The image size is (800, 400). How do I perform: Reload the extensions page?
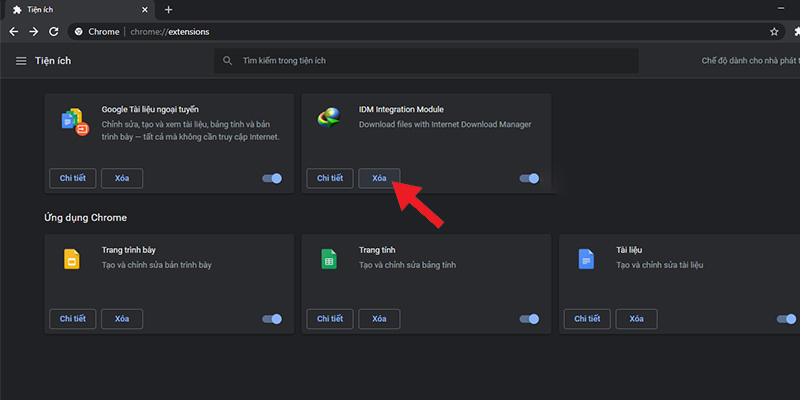pos(54,32)
